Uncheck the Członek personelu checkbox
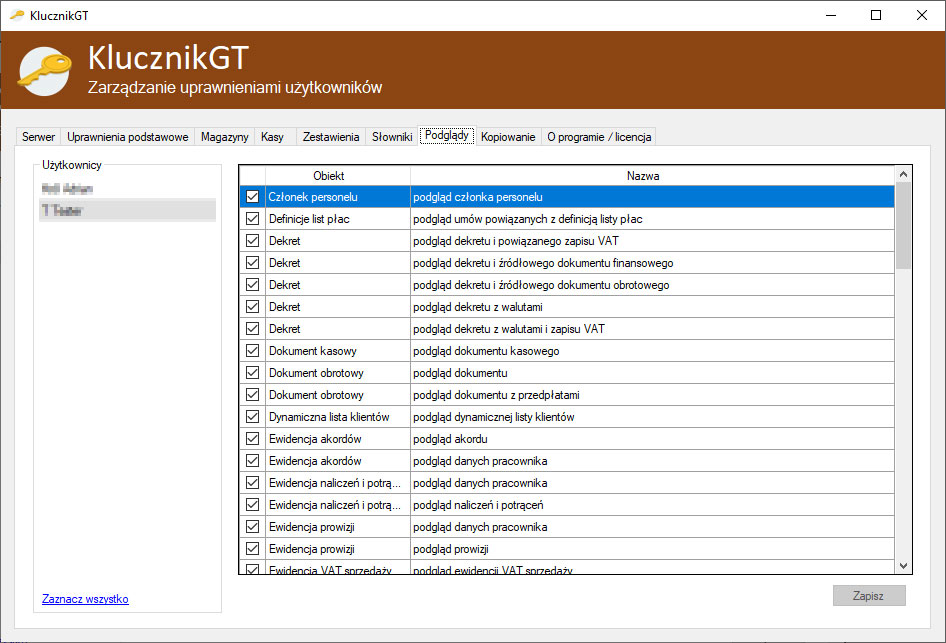The width and height of the screenshot is (946, 643). point(252,197)
